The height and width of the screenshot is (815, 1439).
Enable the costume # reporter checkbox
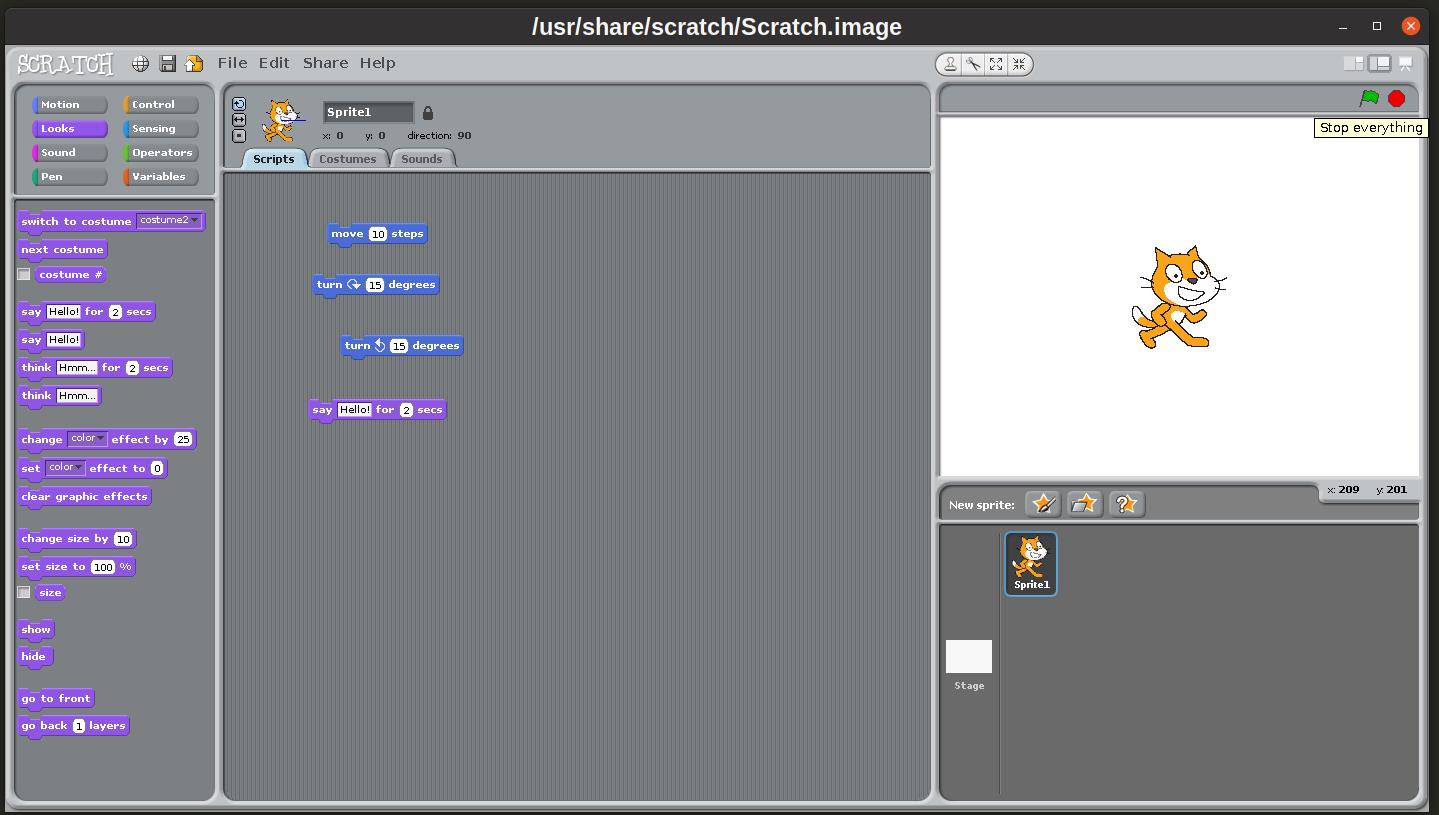(x=24, y=274)
